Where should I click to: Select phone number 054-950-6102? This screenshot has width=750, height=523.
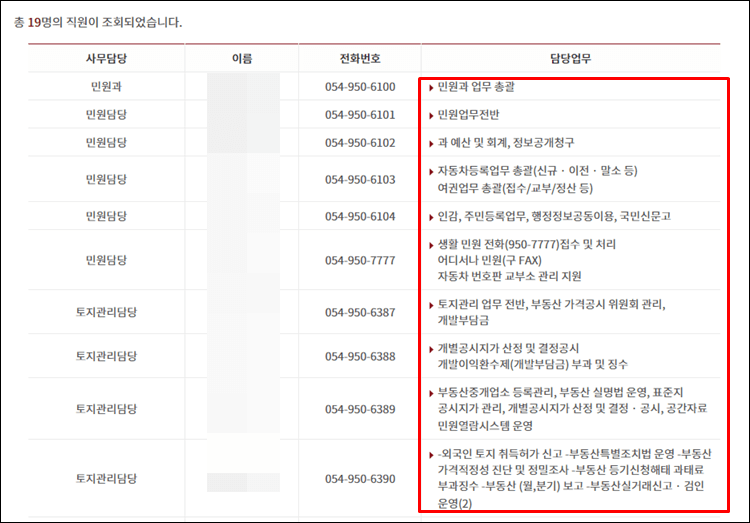click(x=360, y=143)
